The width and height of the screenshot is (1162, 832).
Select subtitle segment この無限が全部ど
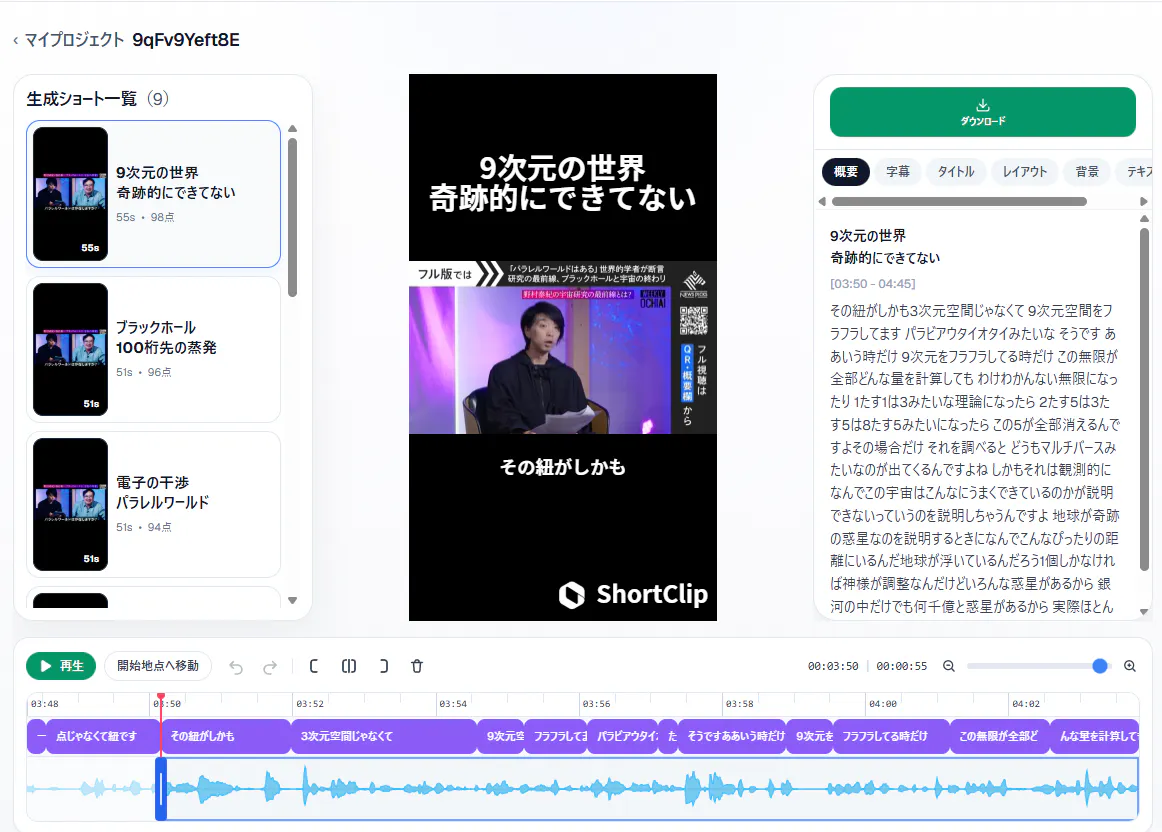(x=999, y=736)
